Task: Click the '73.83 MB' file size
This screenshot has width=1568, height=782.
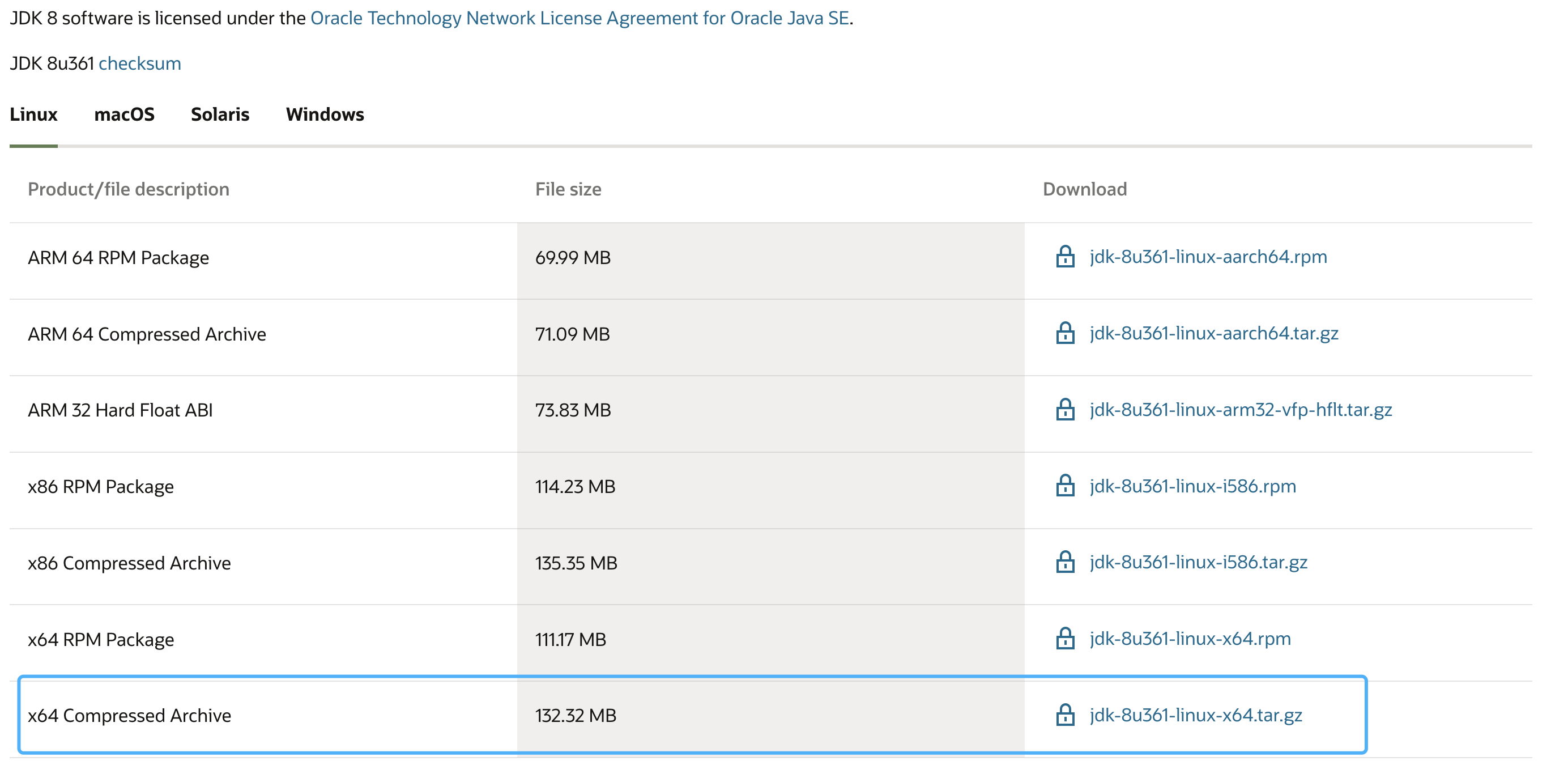Action: 573,410
